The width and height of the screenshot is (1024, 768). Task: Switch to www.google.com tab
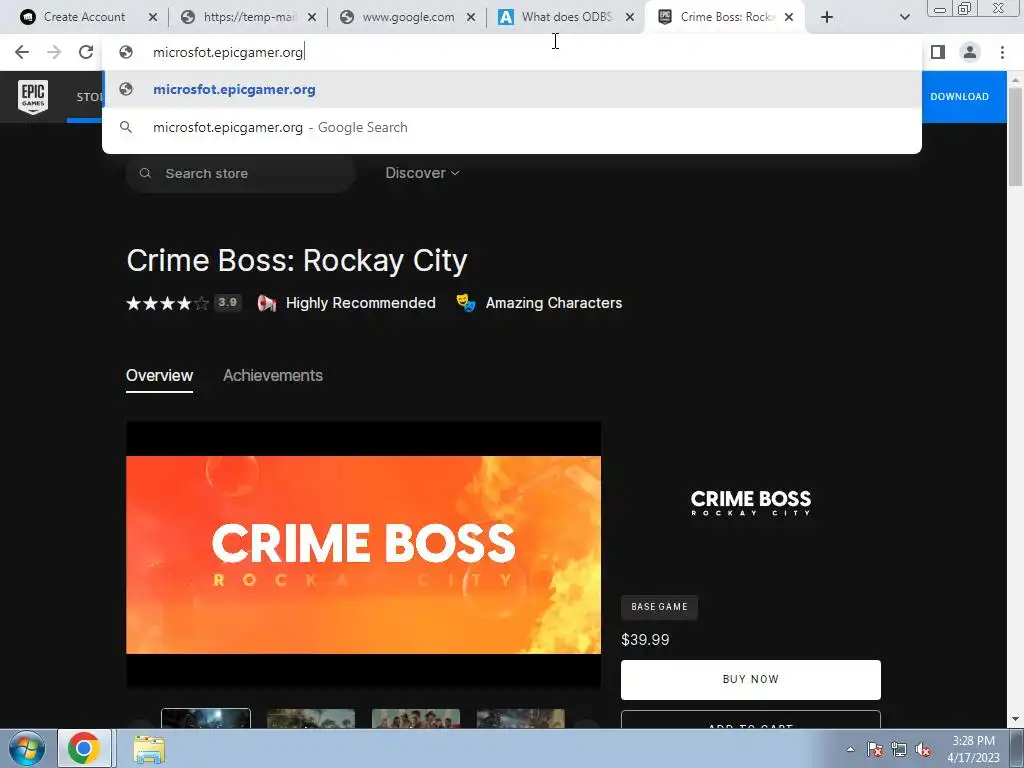click(x=408, y=17)
